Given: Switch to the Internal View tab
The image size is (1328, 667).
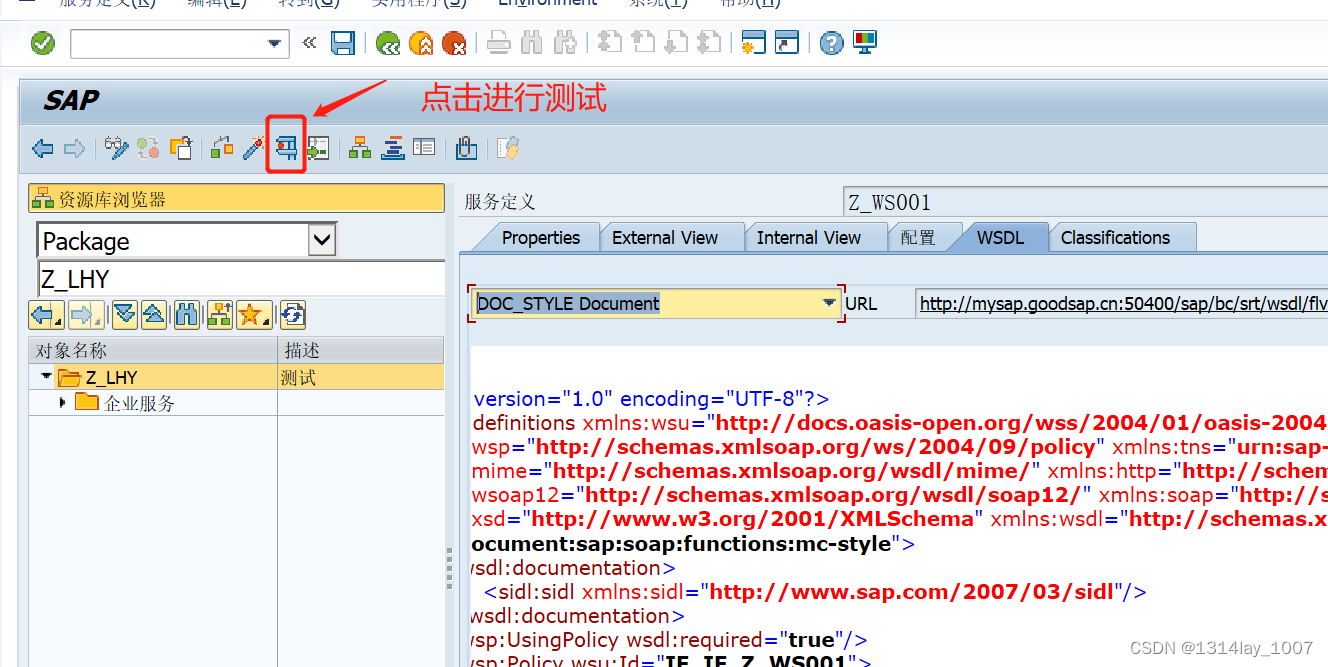Looking at the screenshot, I should [808, 238].
